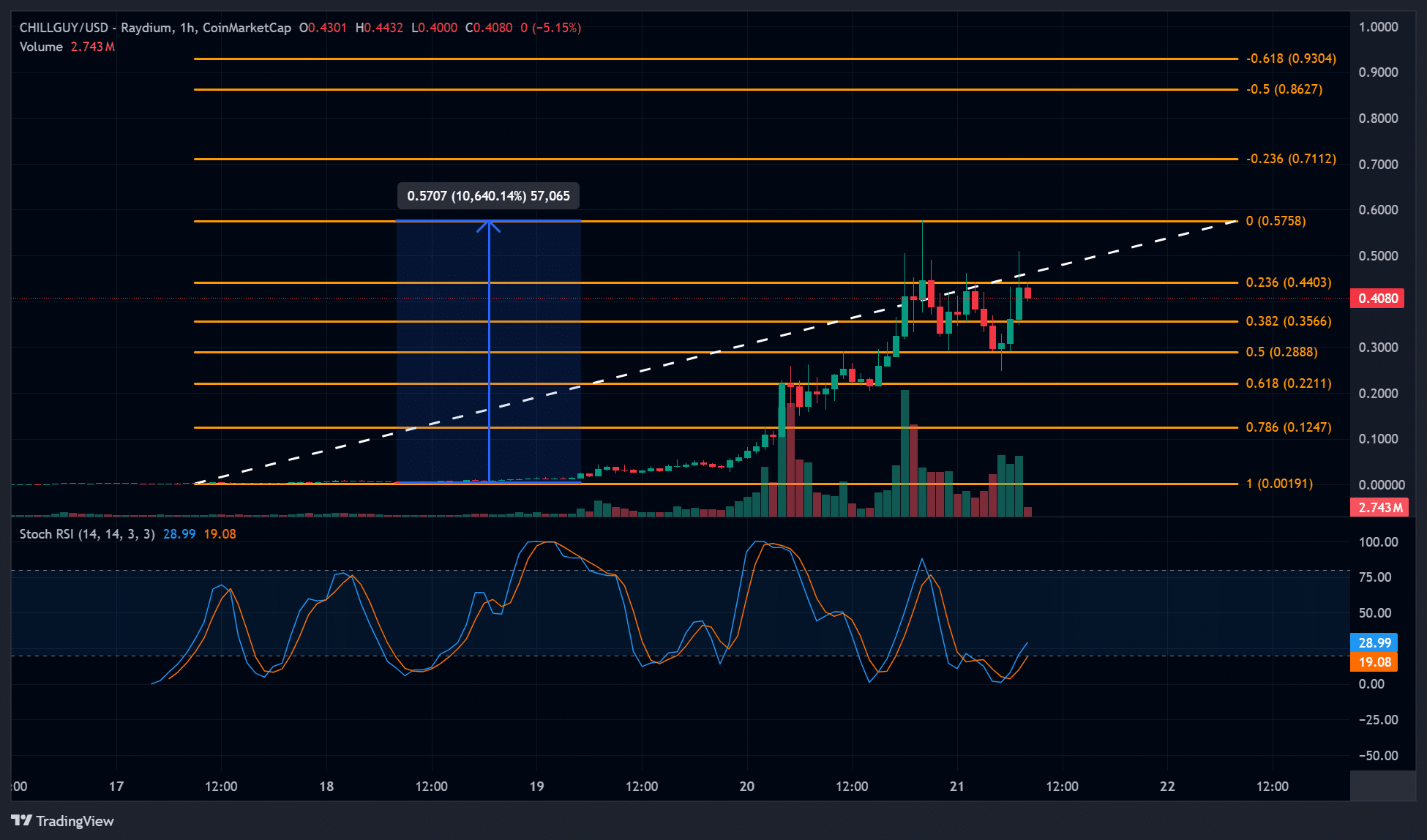Click the 0.236 (0.4403) Fibonacci label
The width and height of the screenshot is (1427, 840).
tap(1289, 282)
